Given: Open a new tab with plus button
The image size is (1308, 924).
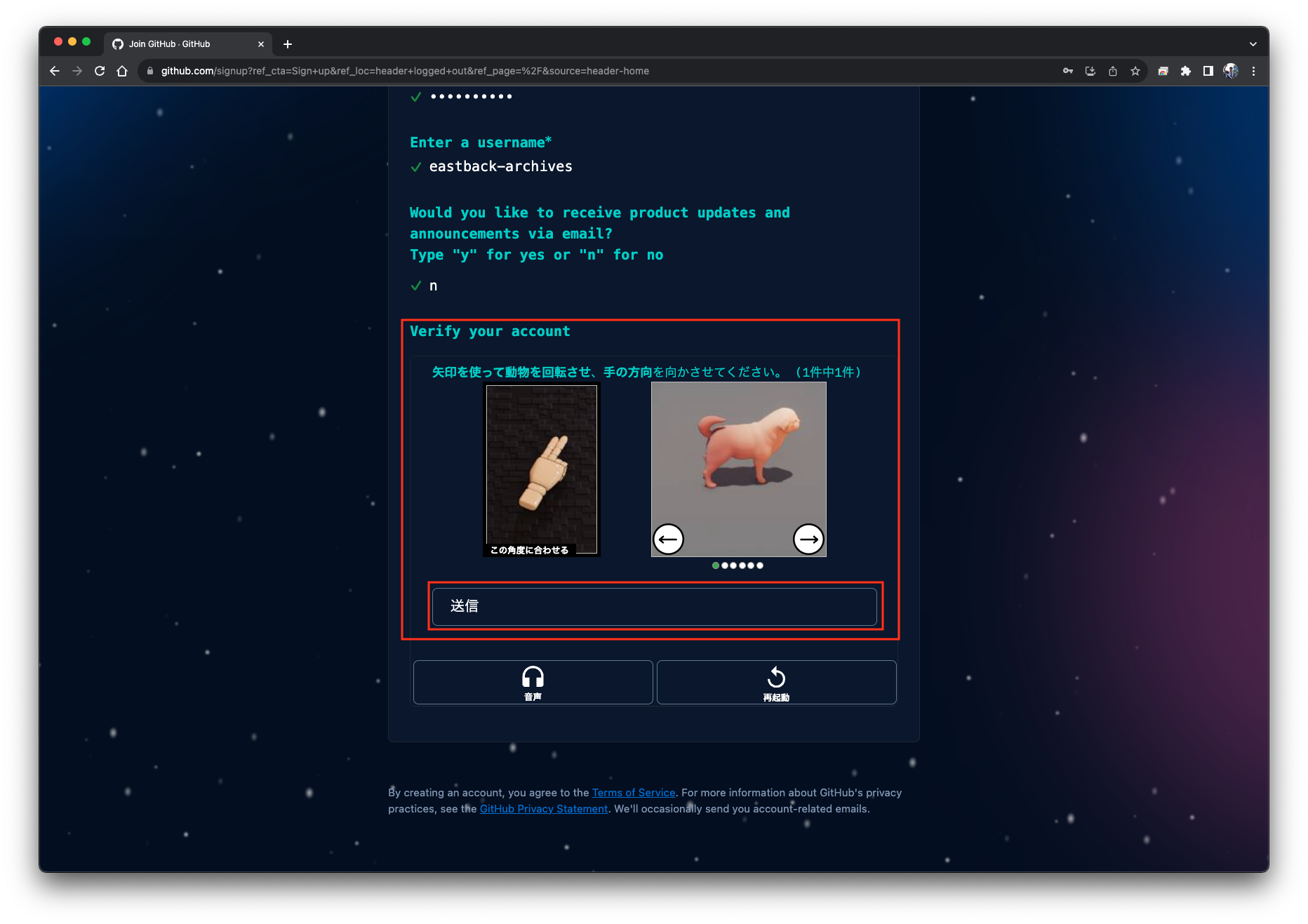Looking at the screenshot, I should click(x=288, y=44).
